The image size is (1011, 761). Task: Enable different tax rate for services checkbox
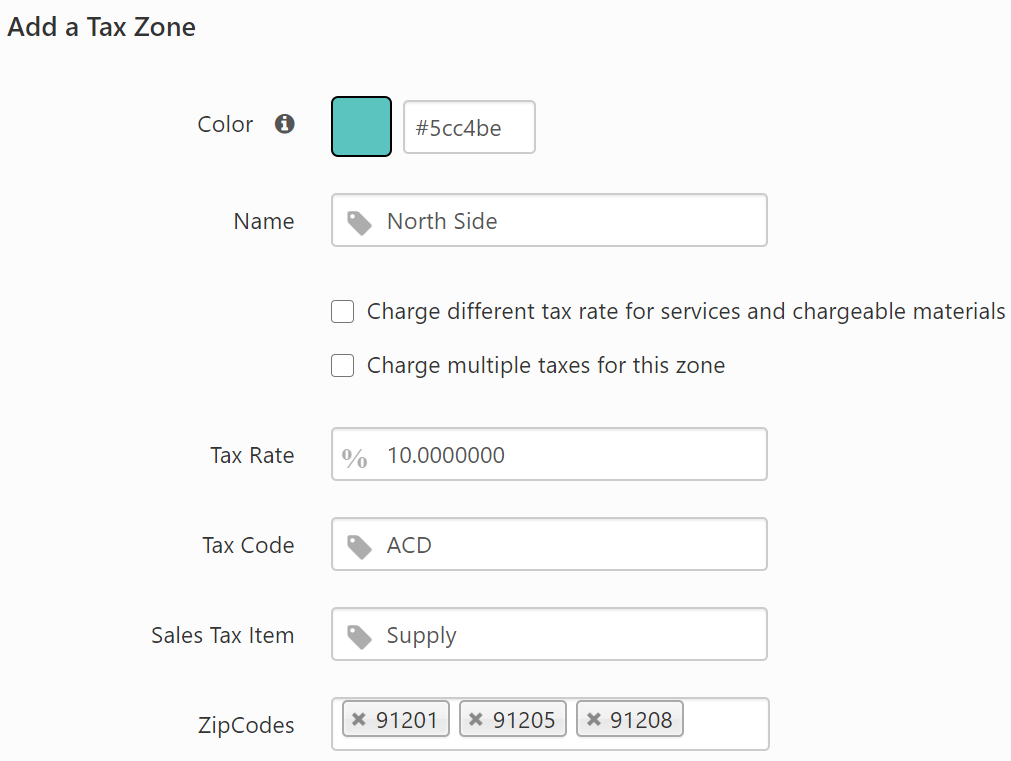[x=343, y=312]
